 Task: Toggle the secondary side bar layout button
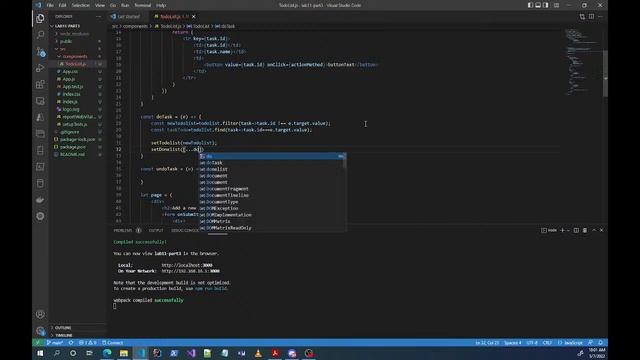(546, 5)
